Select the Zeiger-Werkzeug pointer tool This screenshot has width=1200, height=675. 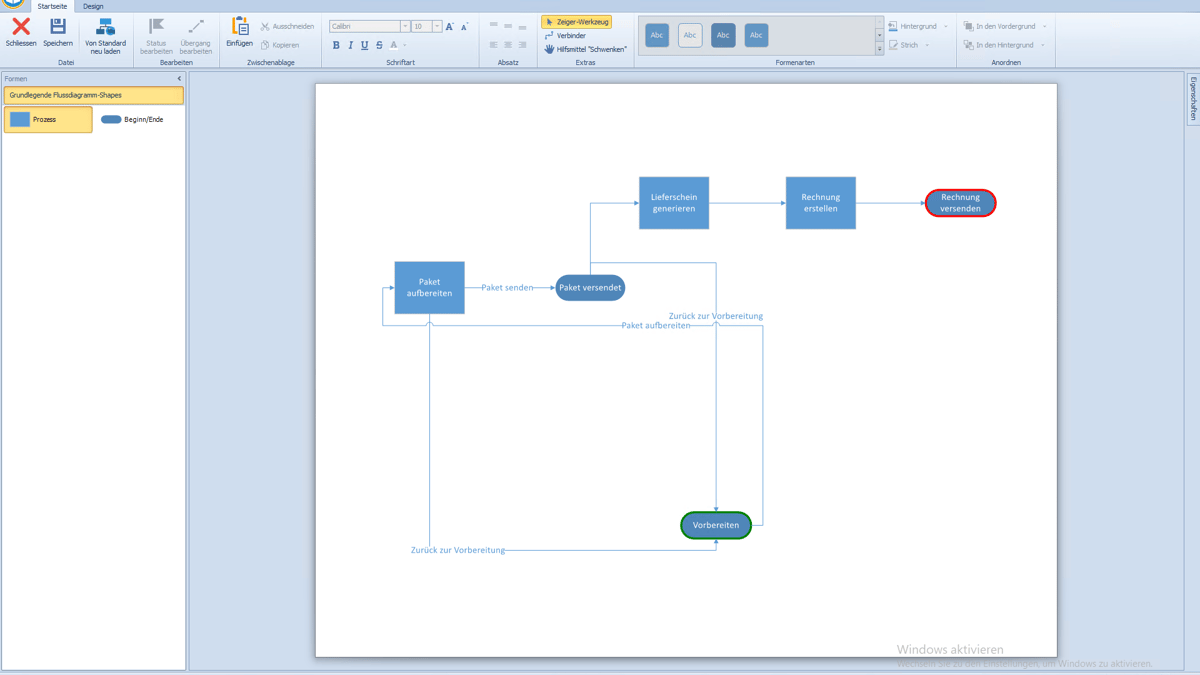pyautogui.click(x=577, y=22)
